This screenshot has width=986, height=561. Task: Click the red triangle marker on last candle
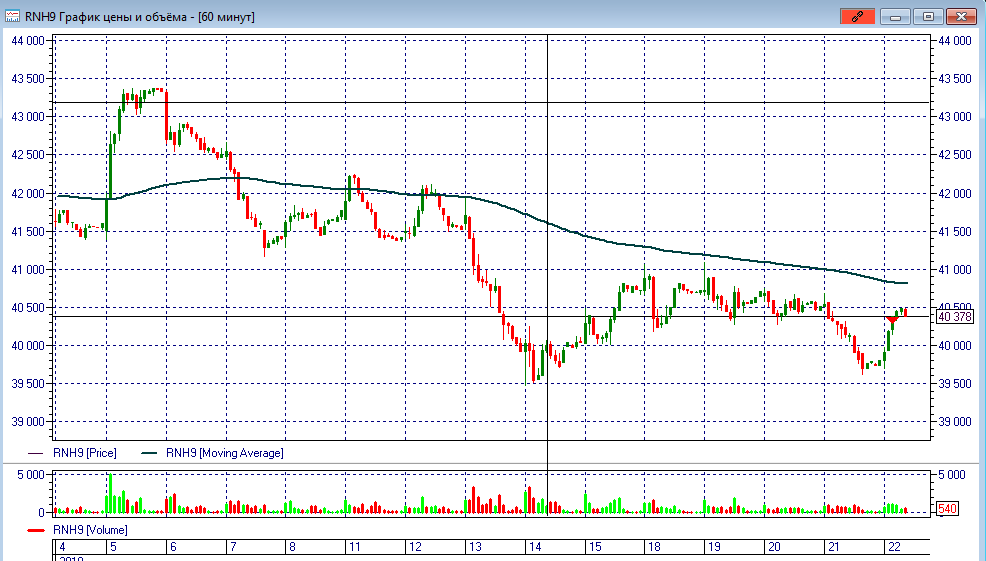pos(893,319)
